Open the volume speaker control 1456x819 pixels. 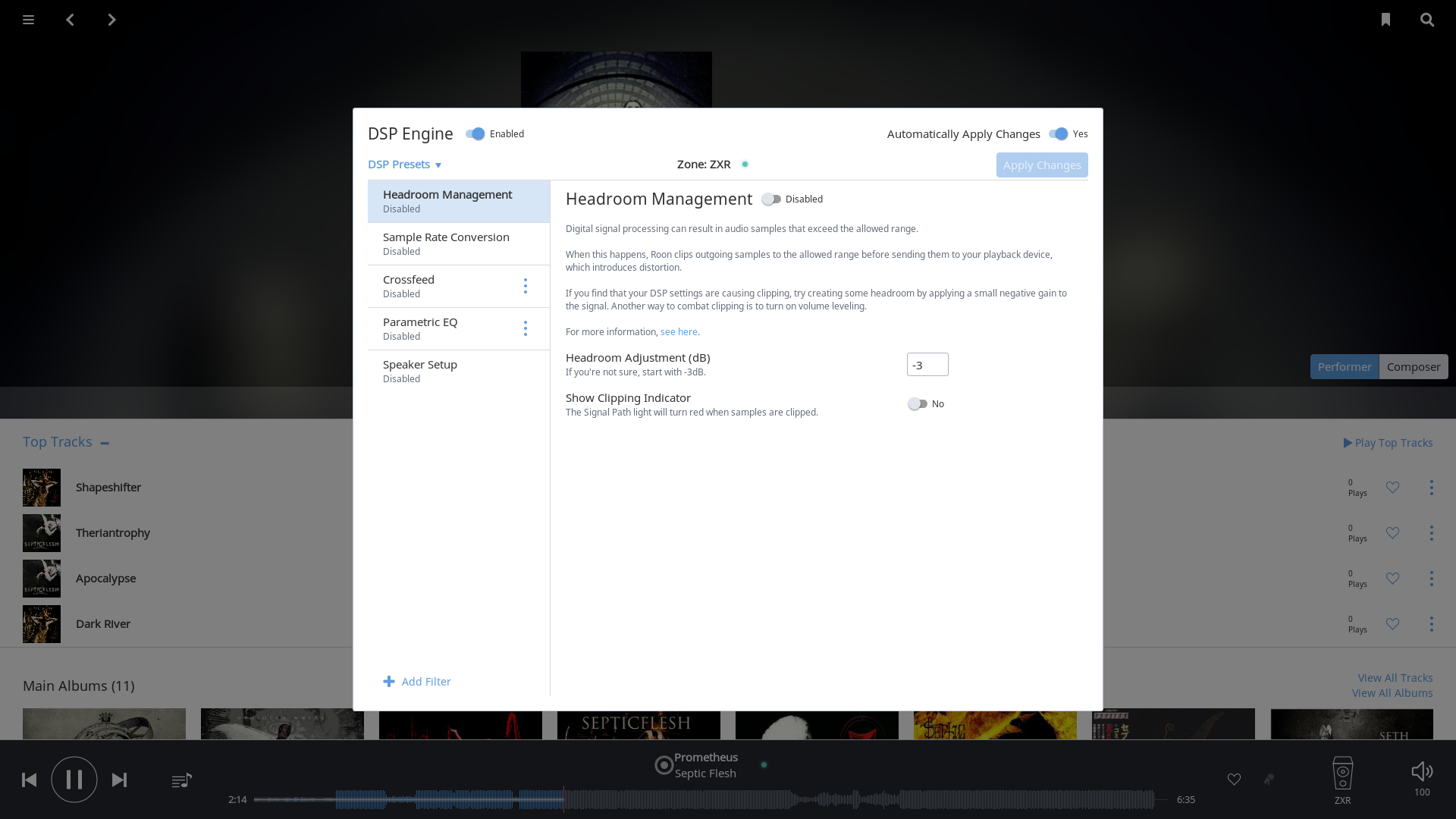point(1422,772)
